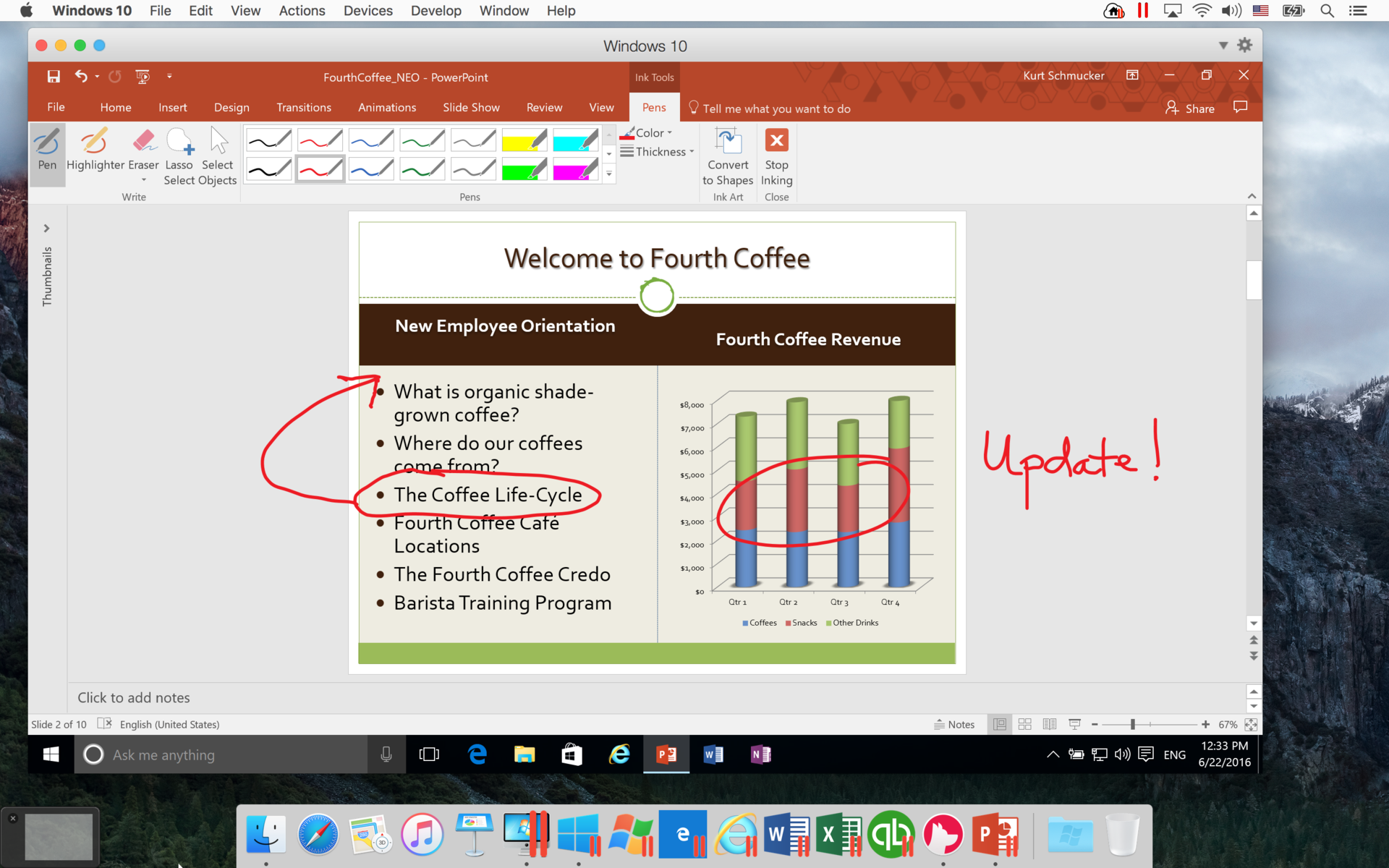Click the Share button
The image size is (1389, 868).
1190,109
